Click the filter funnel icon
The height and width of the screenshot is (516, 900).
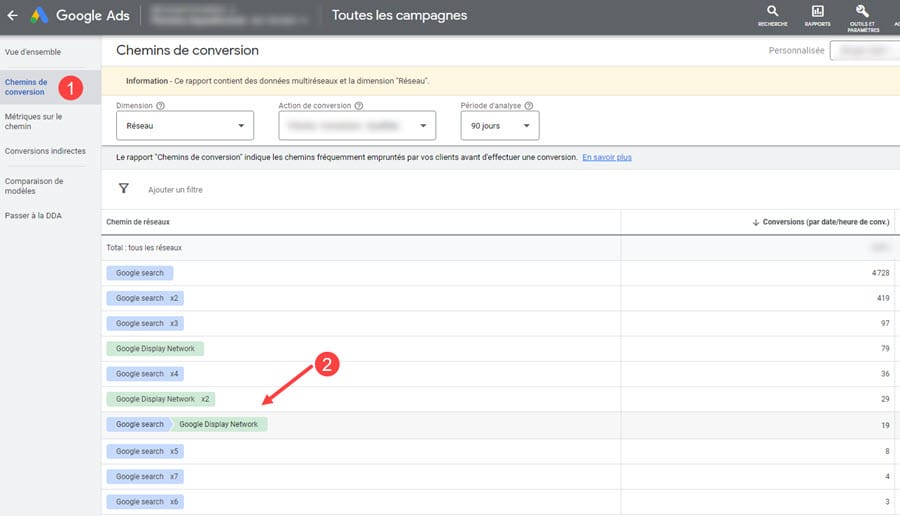point(123,188)
